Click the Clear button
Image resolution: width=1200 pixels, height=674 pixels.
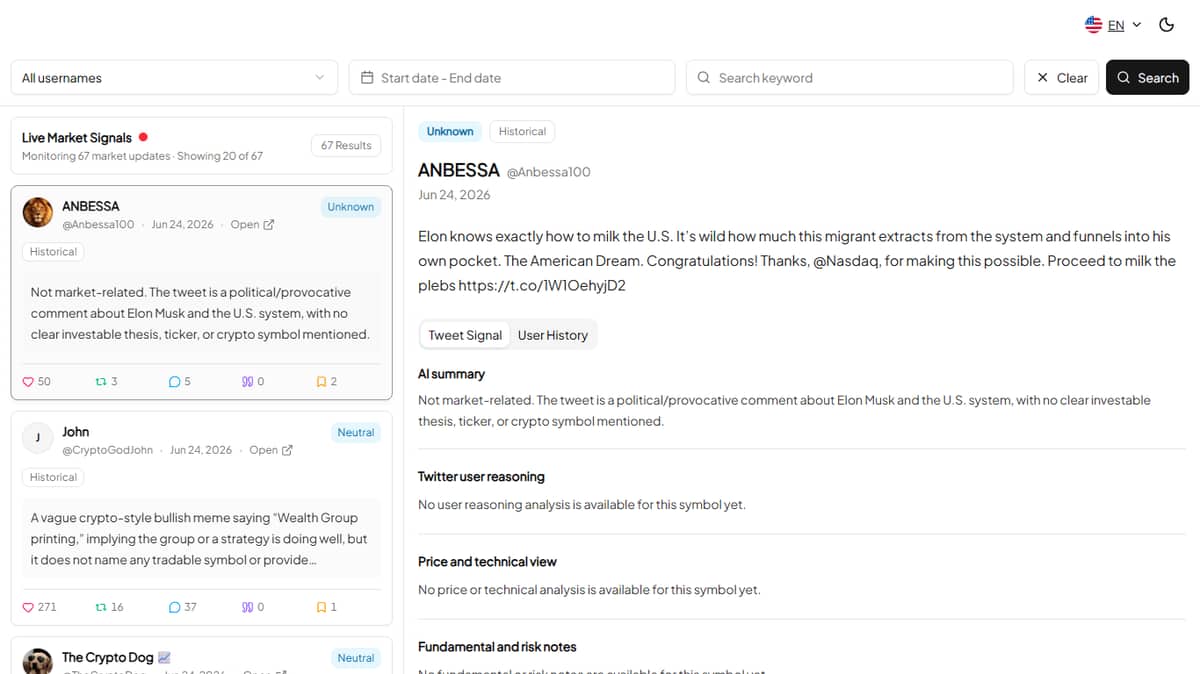[x=1062, y=77]
